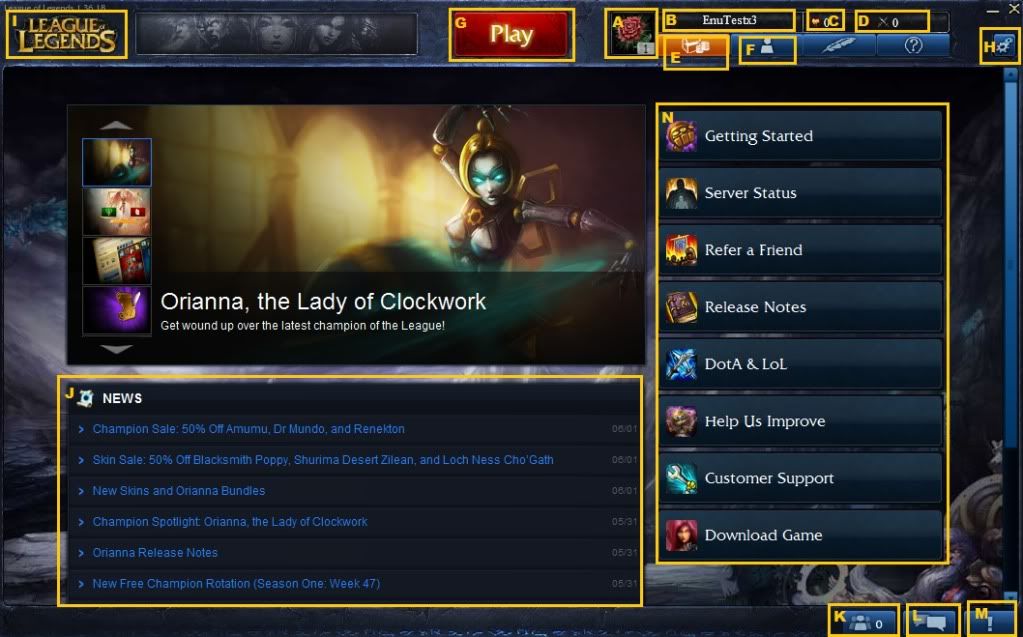Open the store treasure chest tab
Screen dimensions: 1023x637
coord(695,48)
